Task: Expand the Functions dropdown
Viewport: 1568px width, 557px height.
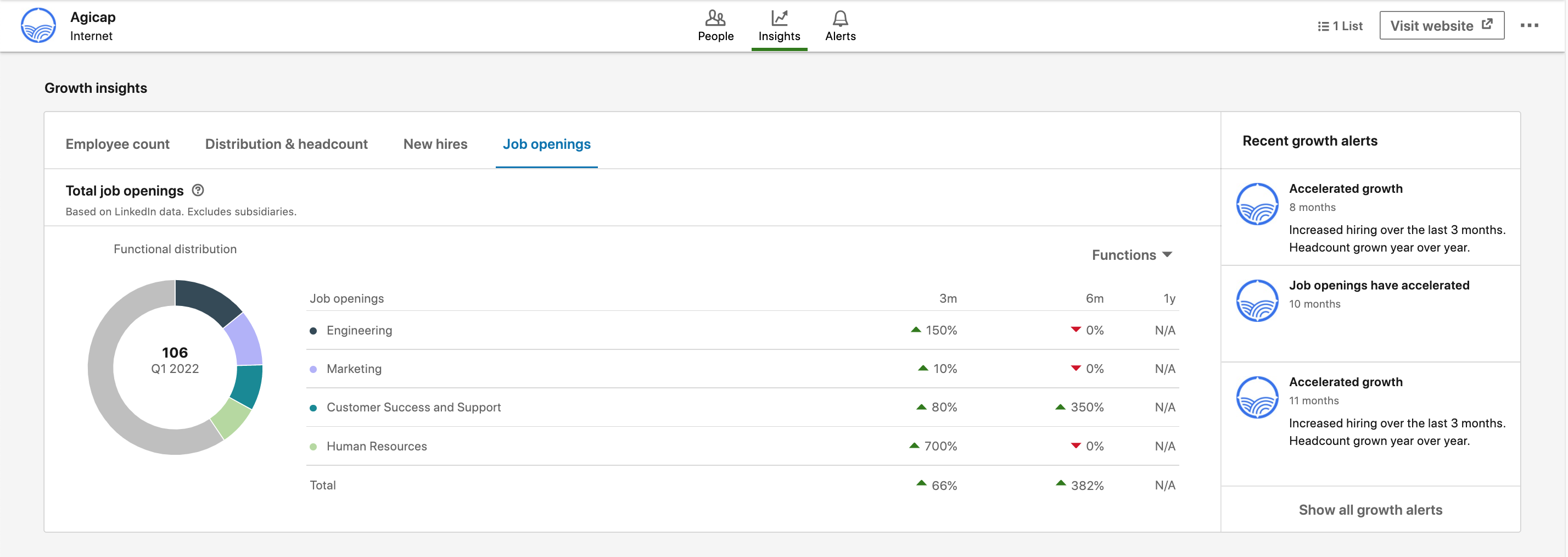Action: coord(1132,255)
